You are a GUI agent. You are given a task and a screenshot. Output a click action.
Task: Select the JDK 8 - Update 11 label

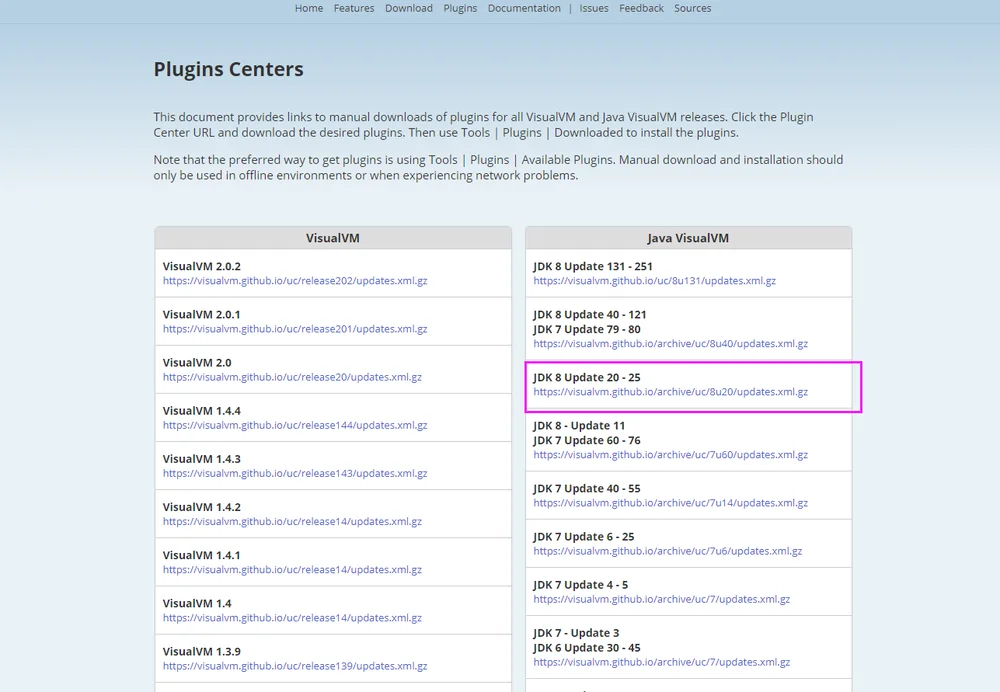(579, 425)
